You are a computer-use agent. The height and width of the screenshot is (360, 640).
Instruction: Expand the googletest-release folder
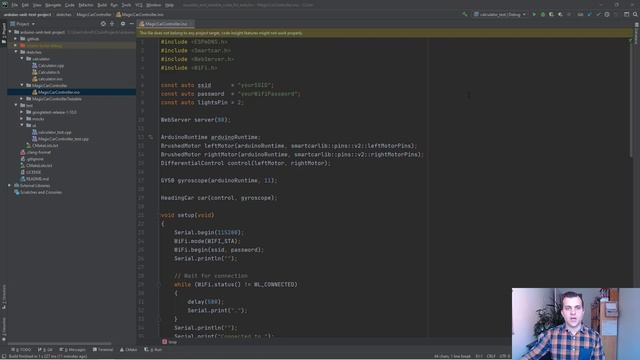22,112
